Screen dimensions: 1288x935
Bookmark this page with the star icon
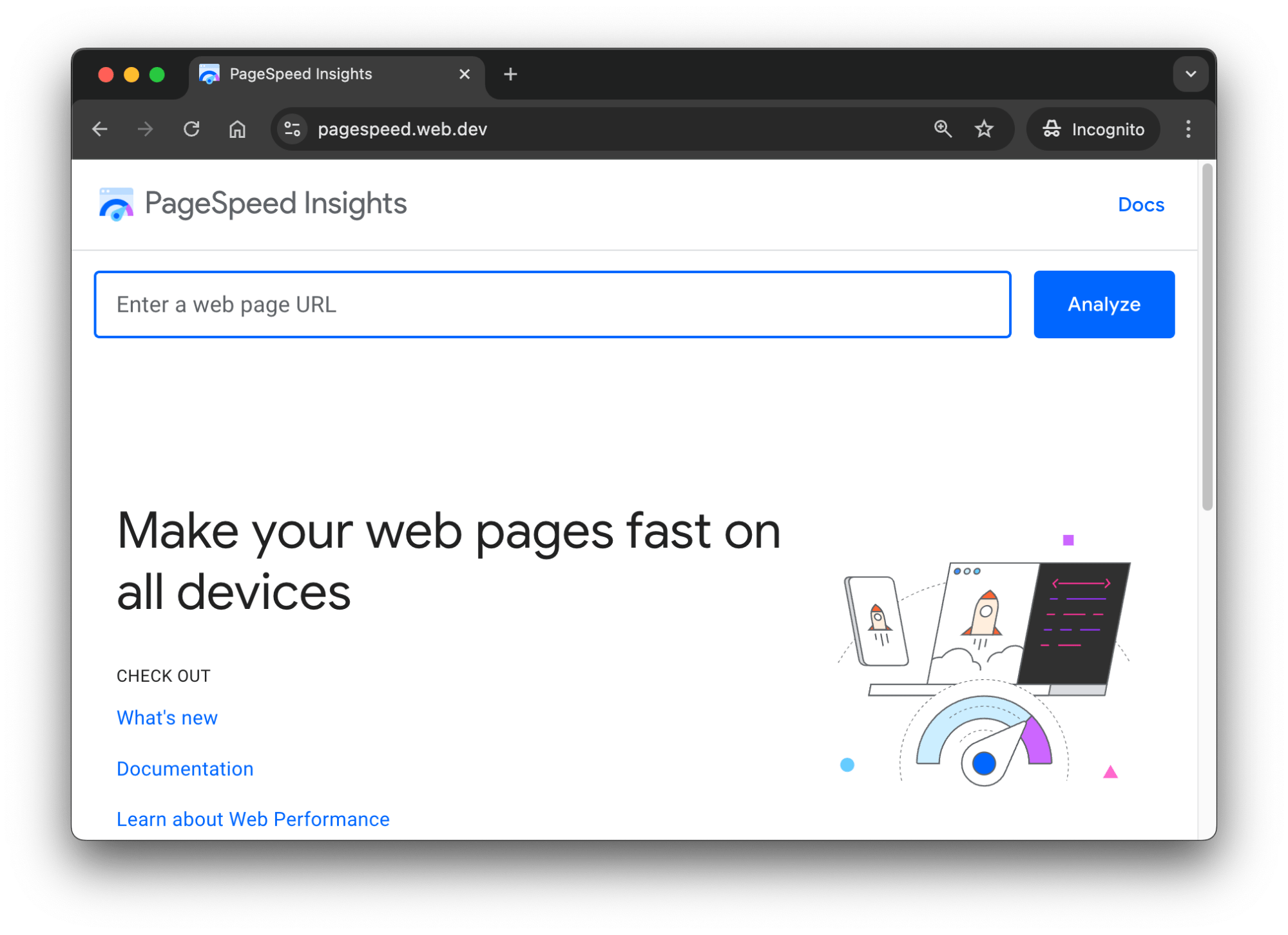click(984, 129)
